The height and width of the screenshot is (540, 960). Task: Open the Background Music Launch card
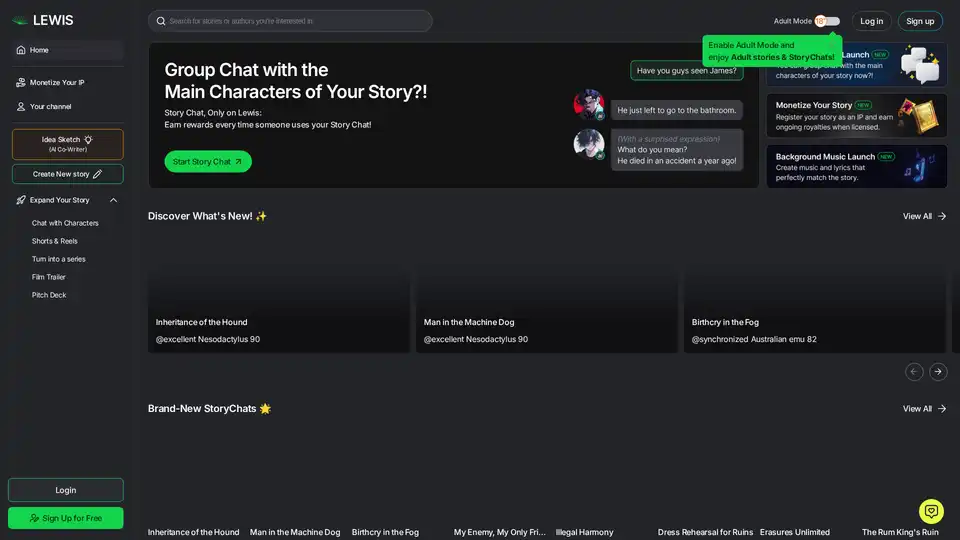(x=857, y=167)
